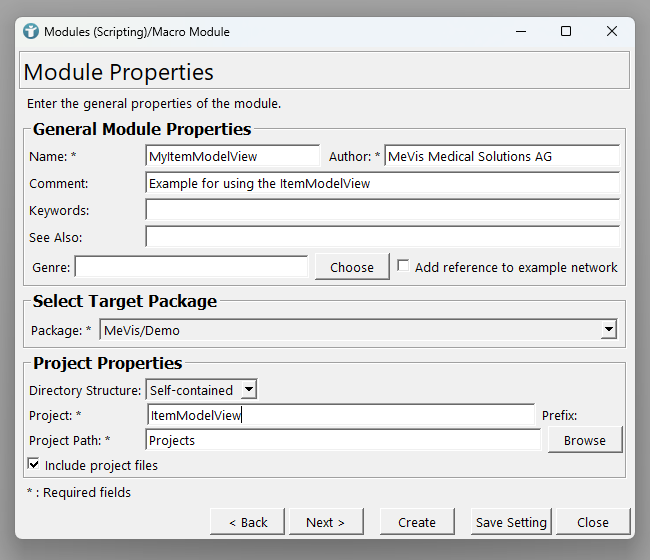Screen dimensions: 650x560
Task: Go to Next wizard page
Action: 325,522
